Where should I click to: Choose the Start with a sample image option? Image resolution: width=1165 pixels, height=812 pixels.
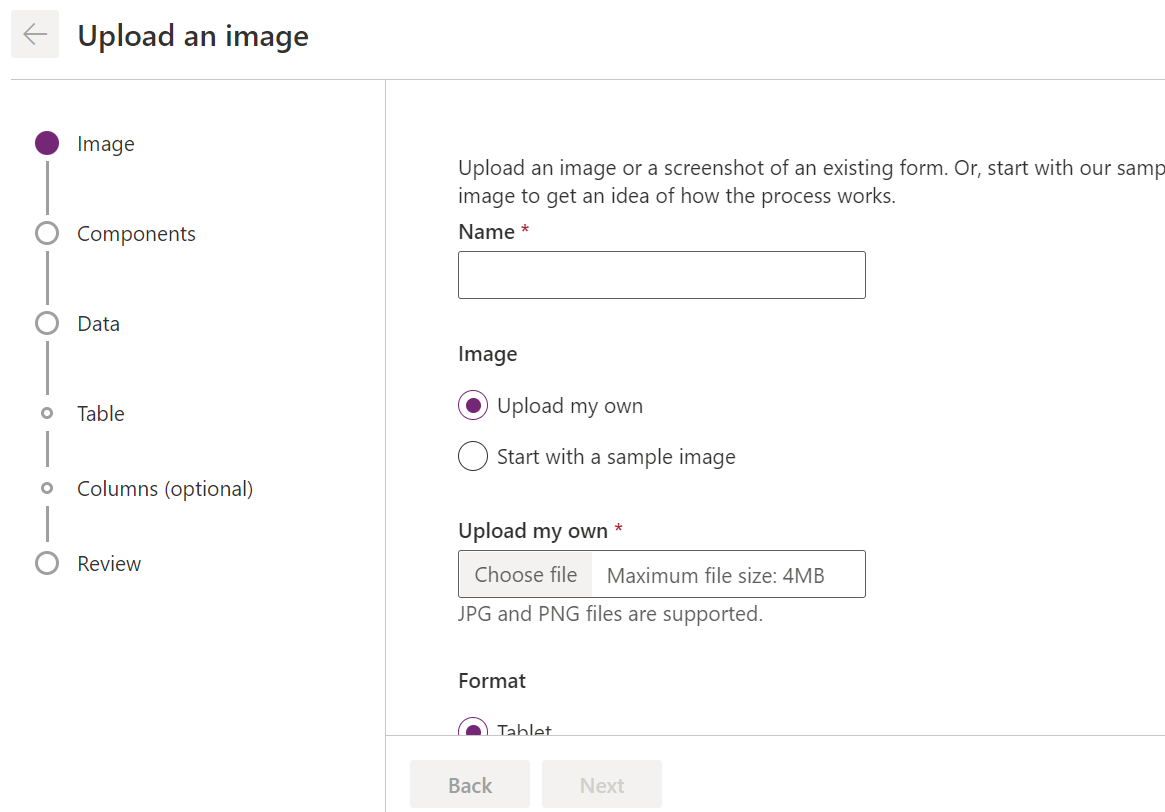coord(472,456)
